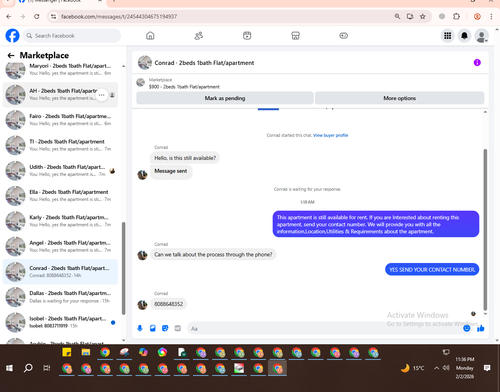Open View buyer profile link
The height and width of the screenshot is (392, 500).
pos(330,135)
